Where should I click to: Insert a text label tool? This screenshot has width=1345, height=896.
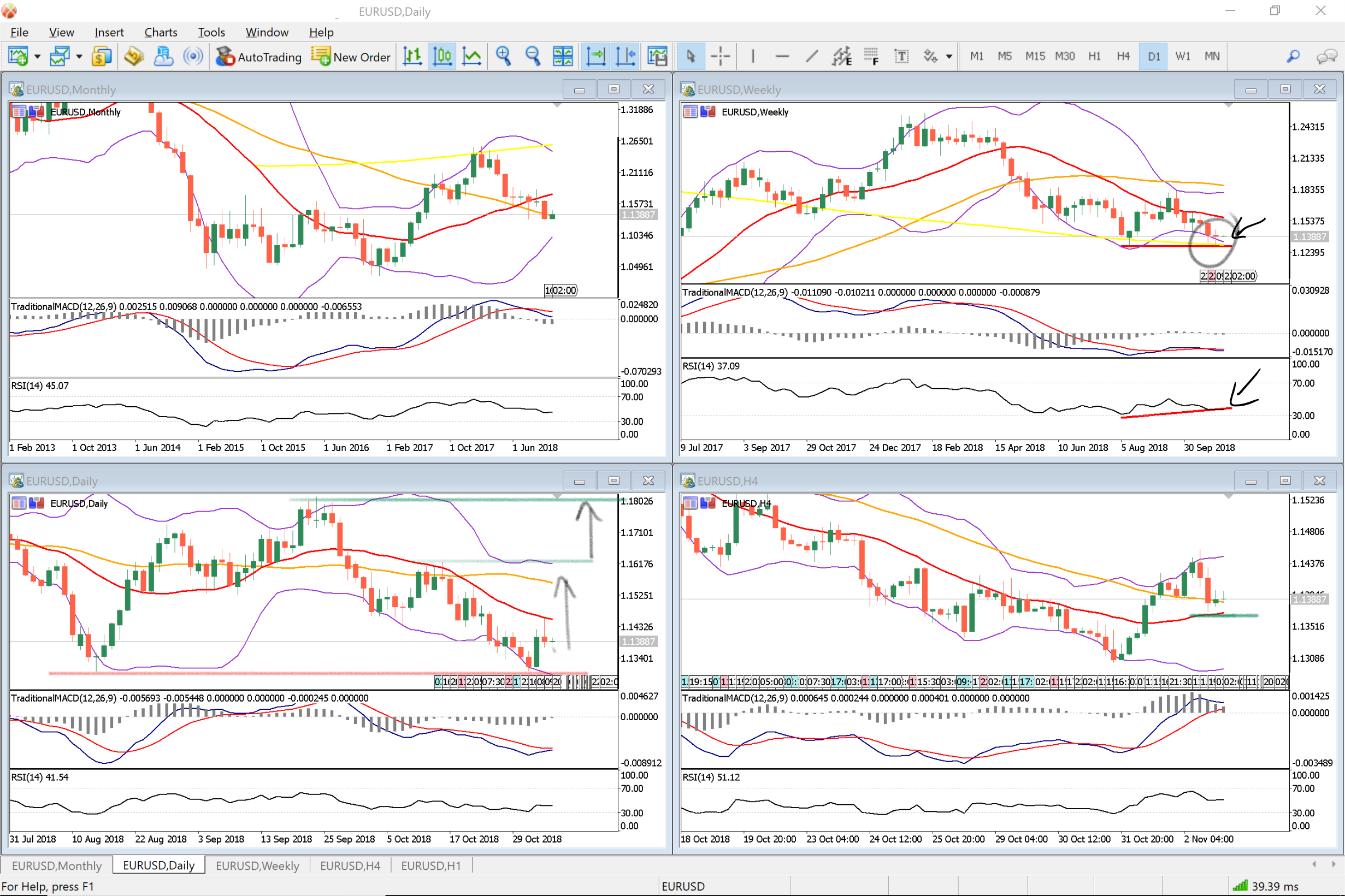coord(901,56)
